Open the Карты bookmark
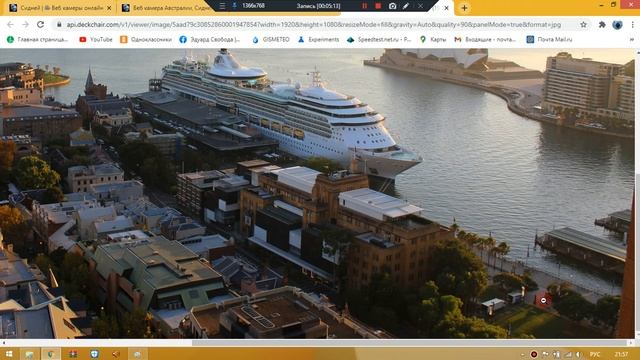Image resolution: width=640 pixels, height=360 pixels. [433, 40]
